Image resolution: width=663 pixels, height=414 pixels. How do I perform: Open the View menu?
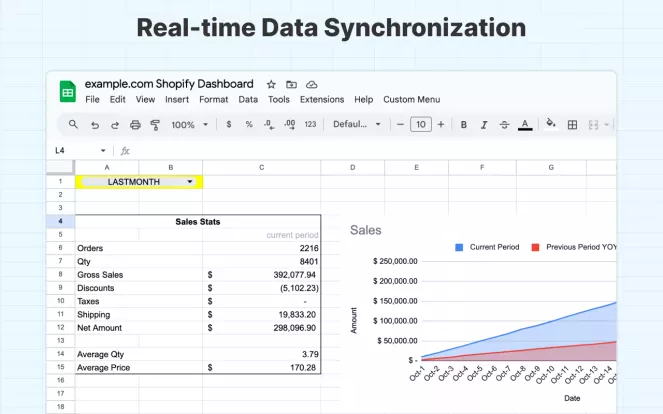coord(145,99)
